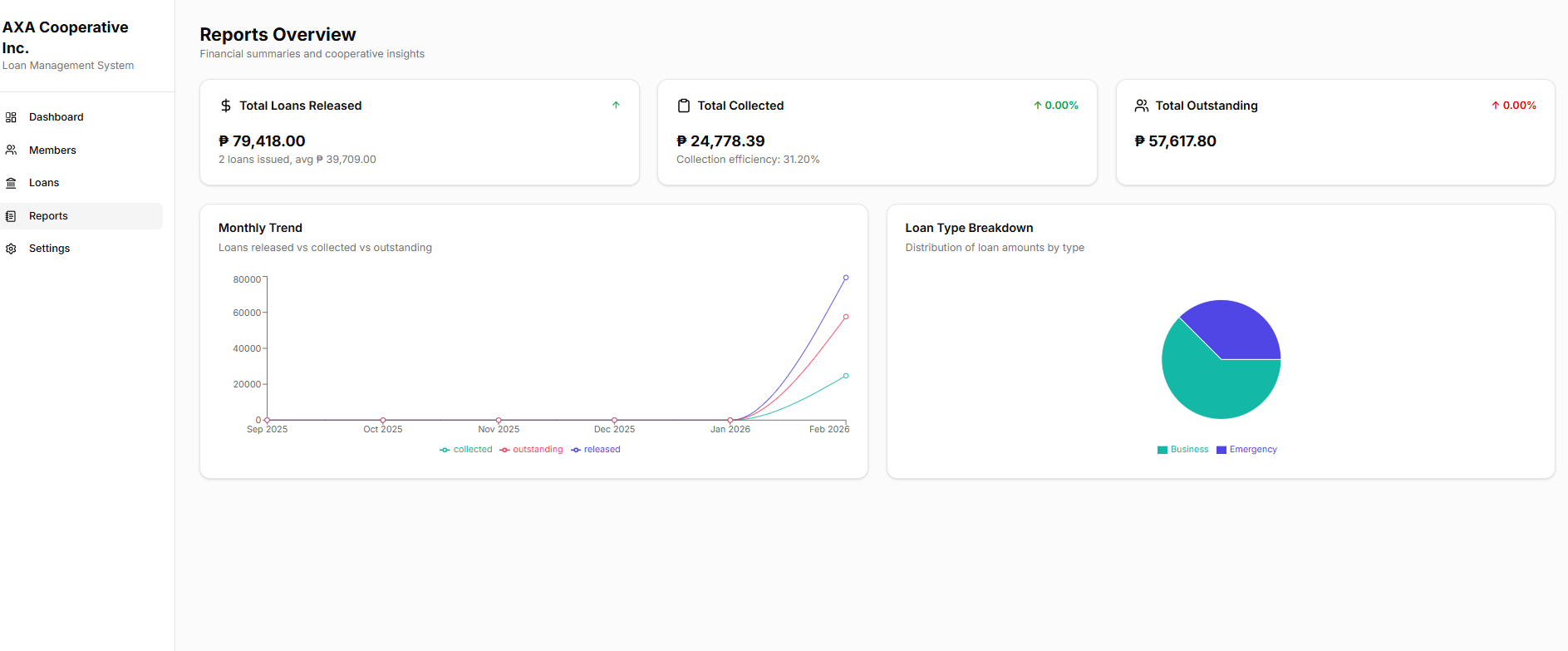
Task: Click the Members people icon in sidebar
Action: click(11, 150)
